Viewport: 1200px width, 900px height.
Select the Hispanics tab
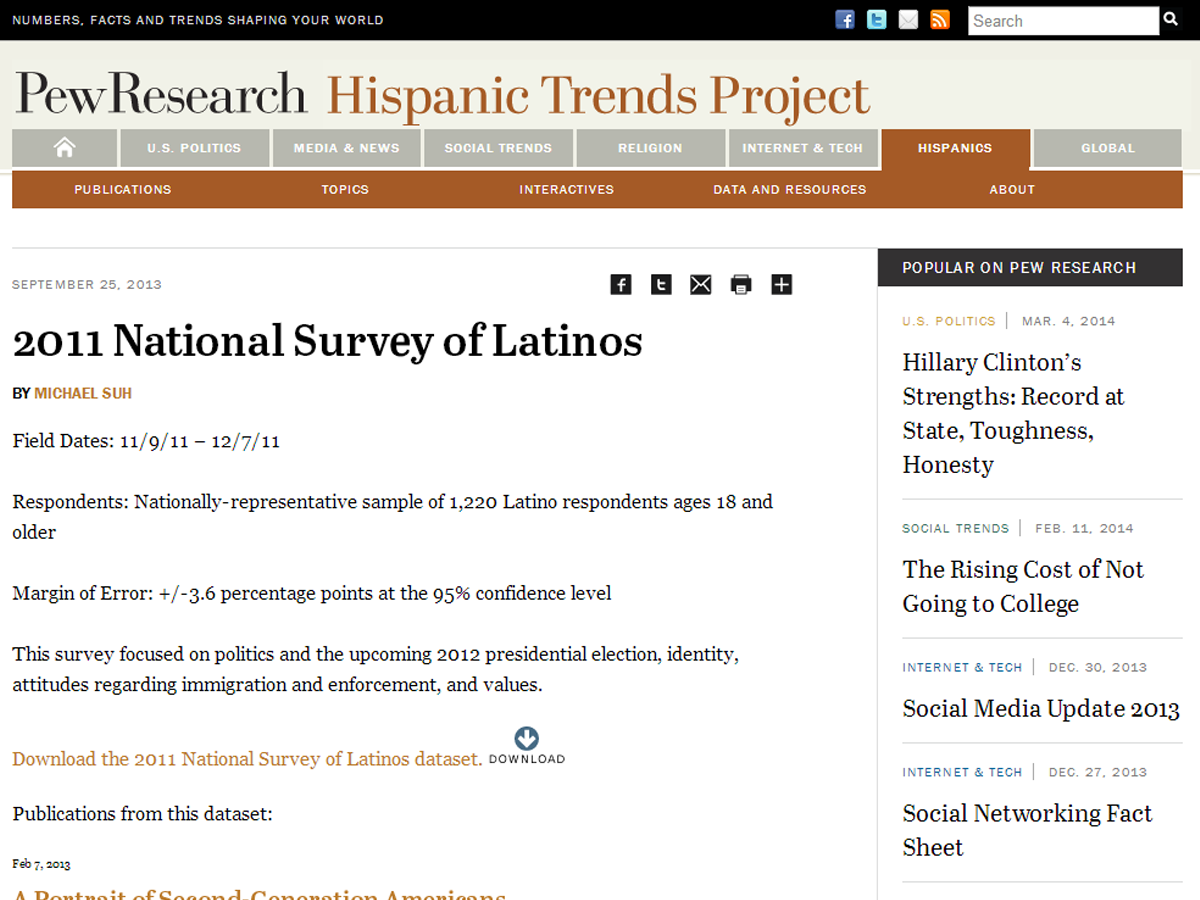coord(955,149)
